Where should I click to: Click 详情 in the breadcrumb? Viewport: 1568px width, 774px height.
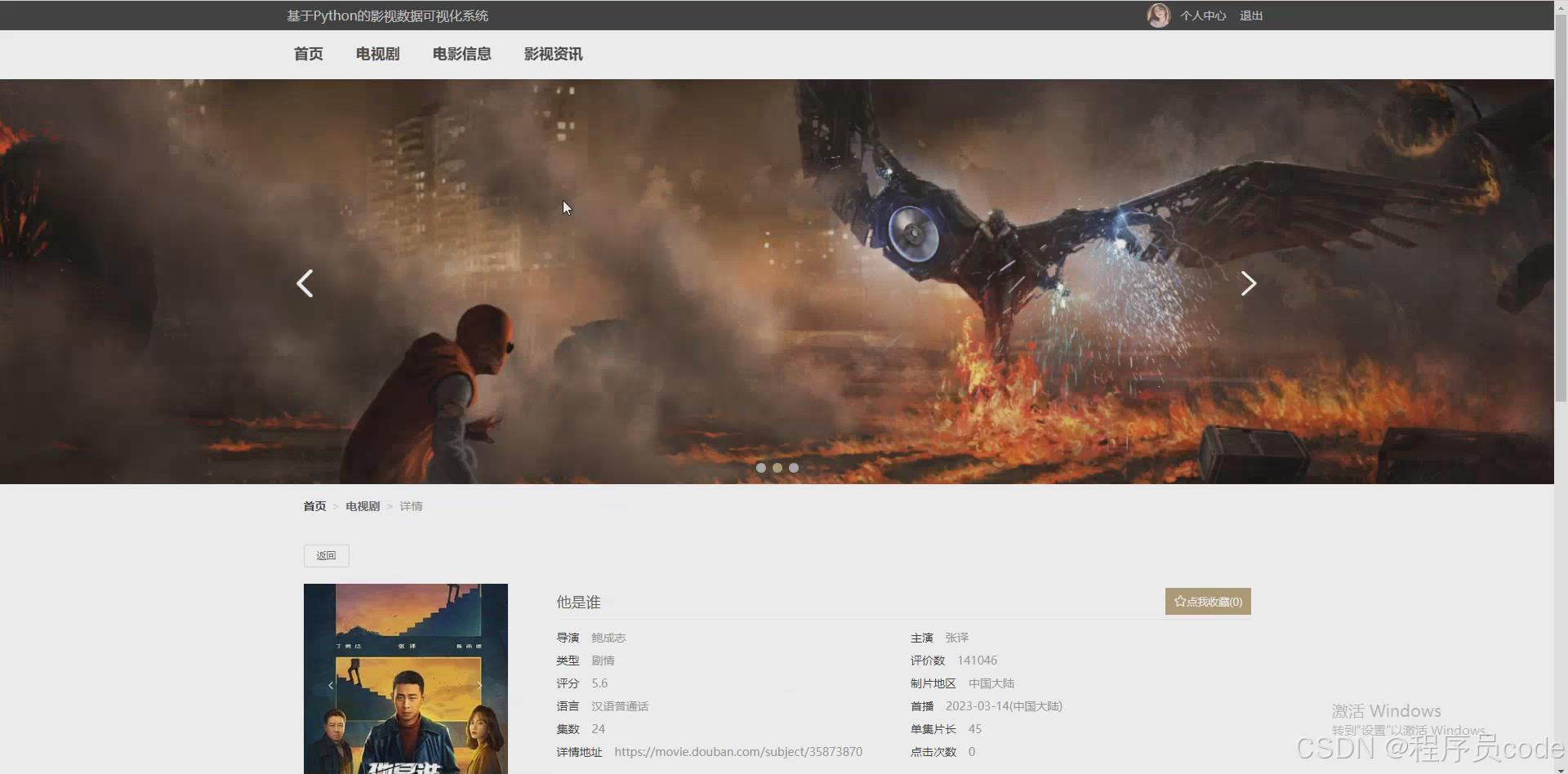click(x=411, y=506)
